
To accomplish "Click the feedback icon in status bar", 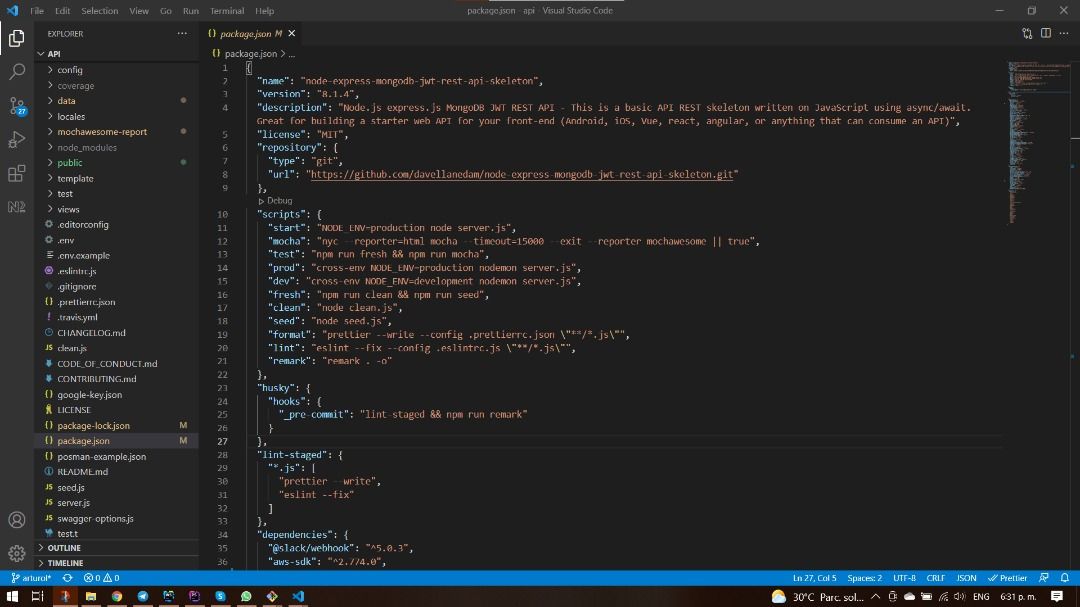I will pos(1044,578).
